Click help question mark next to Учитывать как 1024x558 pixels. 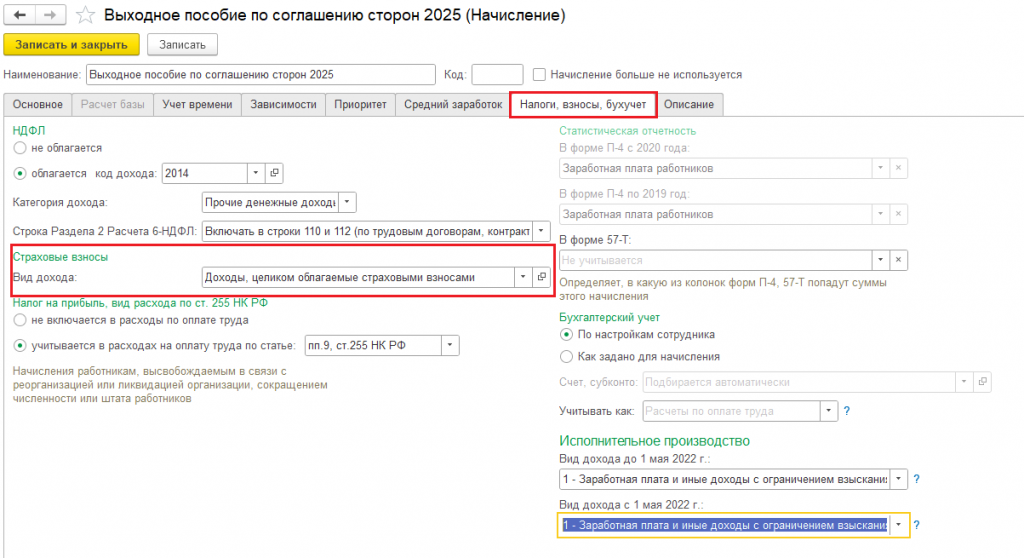(x=847, y=411)
